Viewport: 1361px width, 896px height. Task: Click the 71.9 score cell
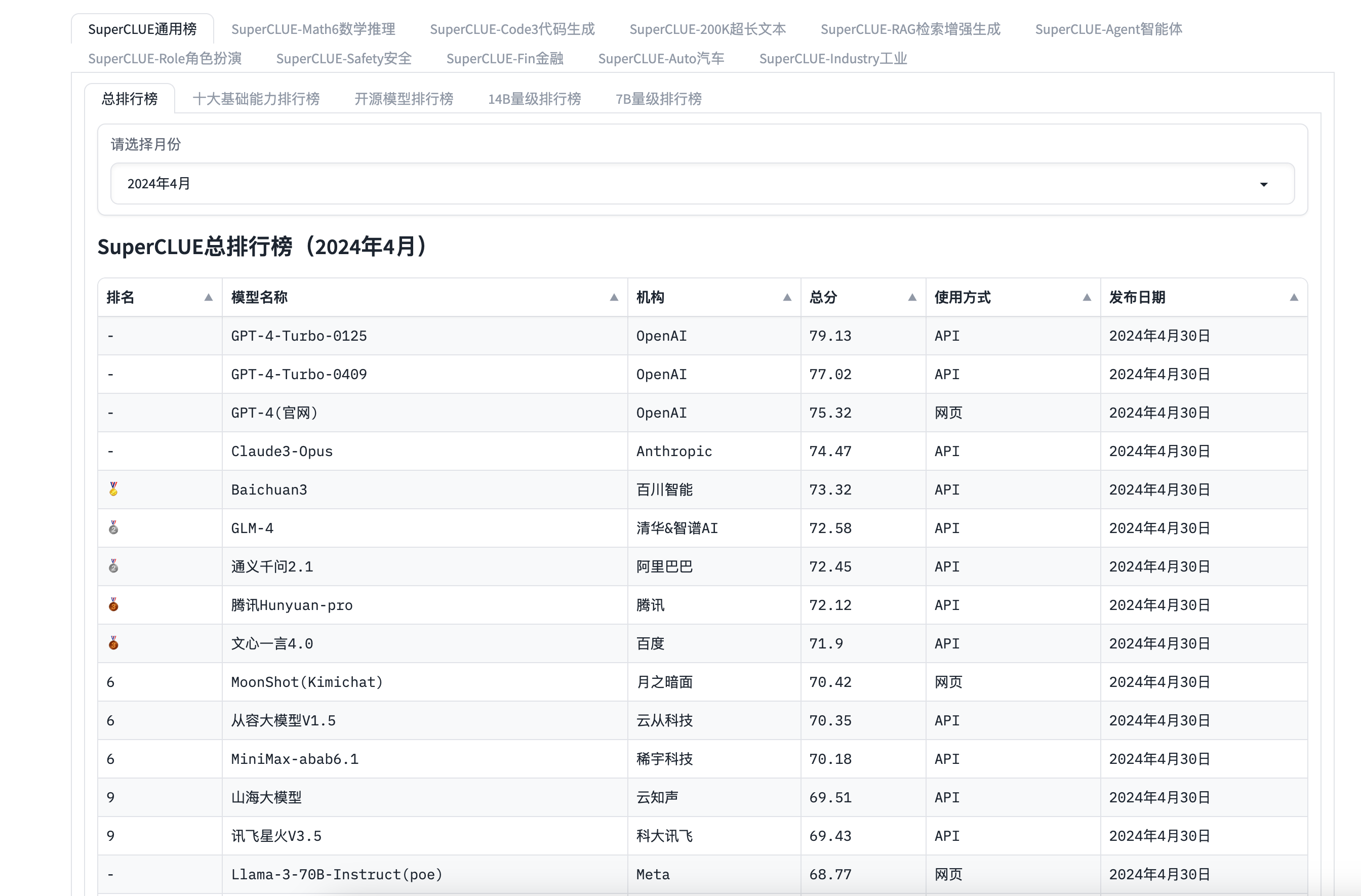[863, 643]
